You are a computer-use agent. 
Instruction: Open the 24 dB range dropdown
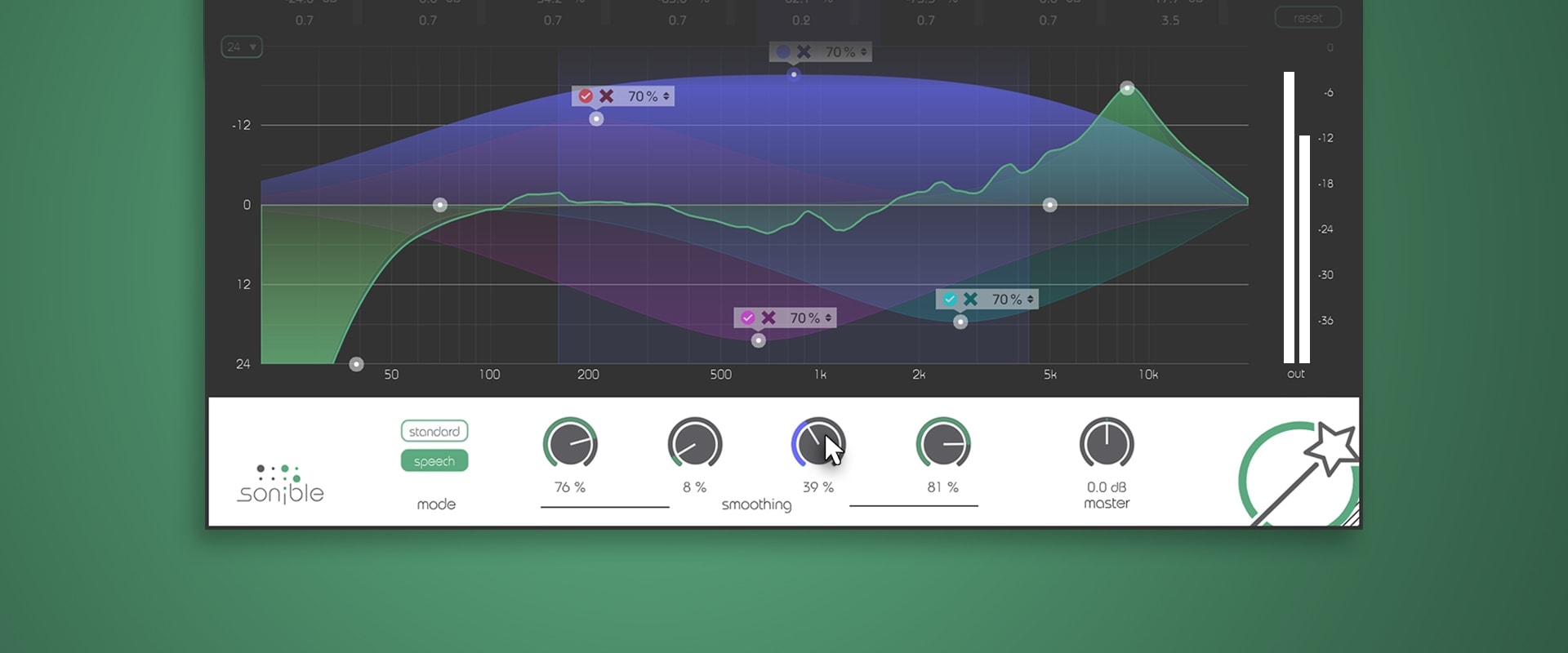point(242,47)
